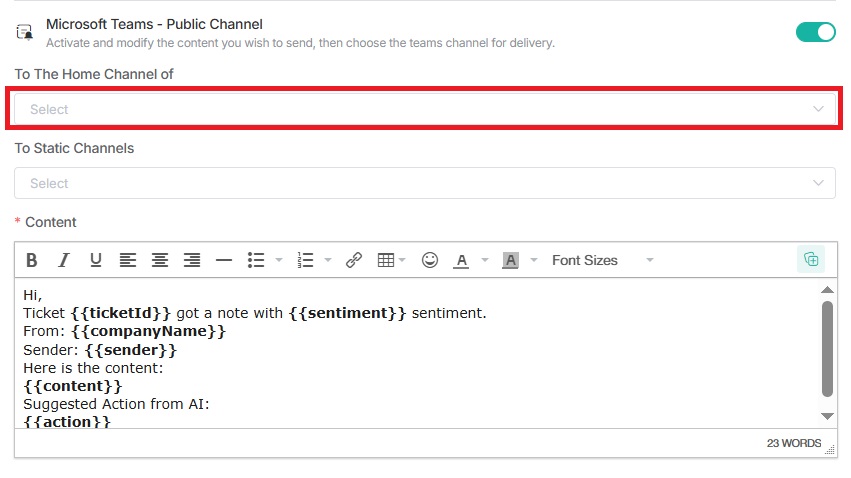Expand background color palette arrow
This screenshot has width=851, height=478.
point(534,260)
